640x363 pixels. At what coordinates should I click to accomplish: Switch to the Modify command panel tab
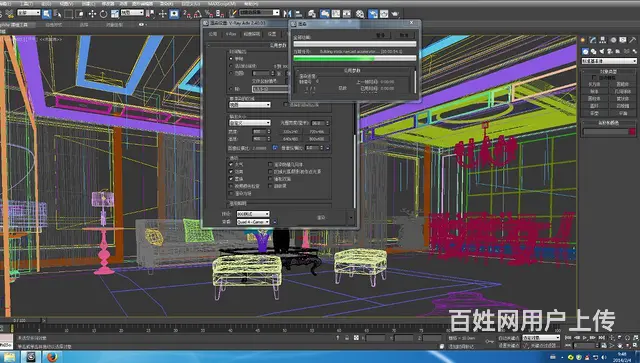[593, 40]
